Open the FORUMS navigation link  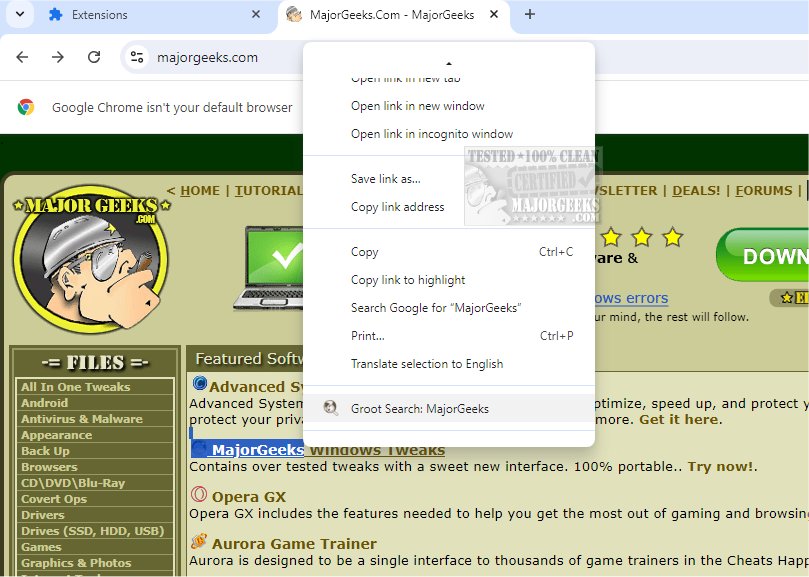pyautogui.click(x=764, y=190)
